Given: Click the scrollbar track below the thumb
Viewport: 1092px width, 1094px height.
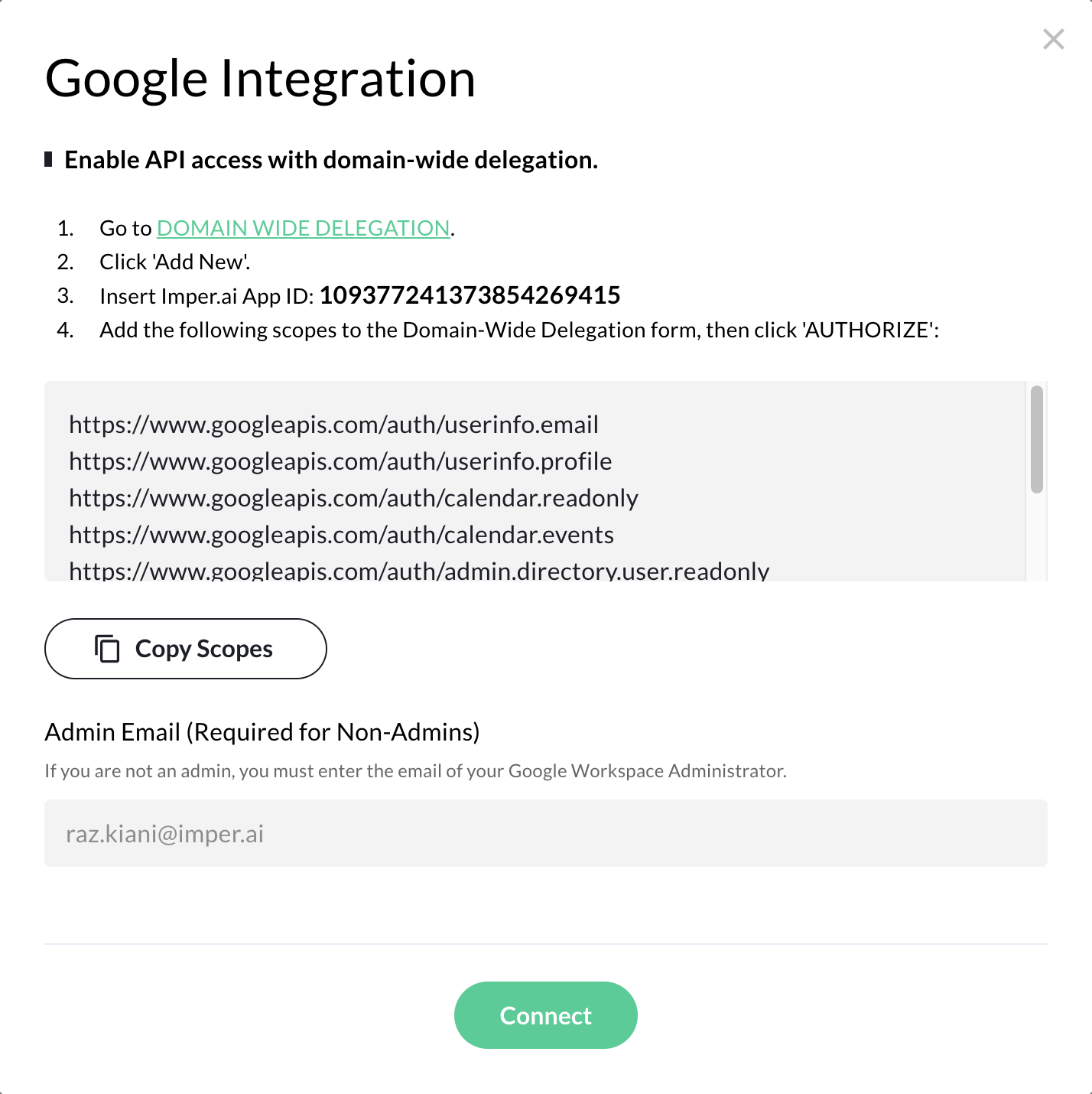Looking at the screenshot, I should (x=1036, y=537).
